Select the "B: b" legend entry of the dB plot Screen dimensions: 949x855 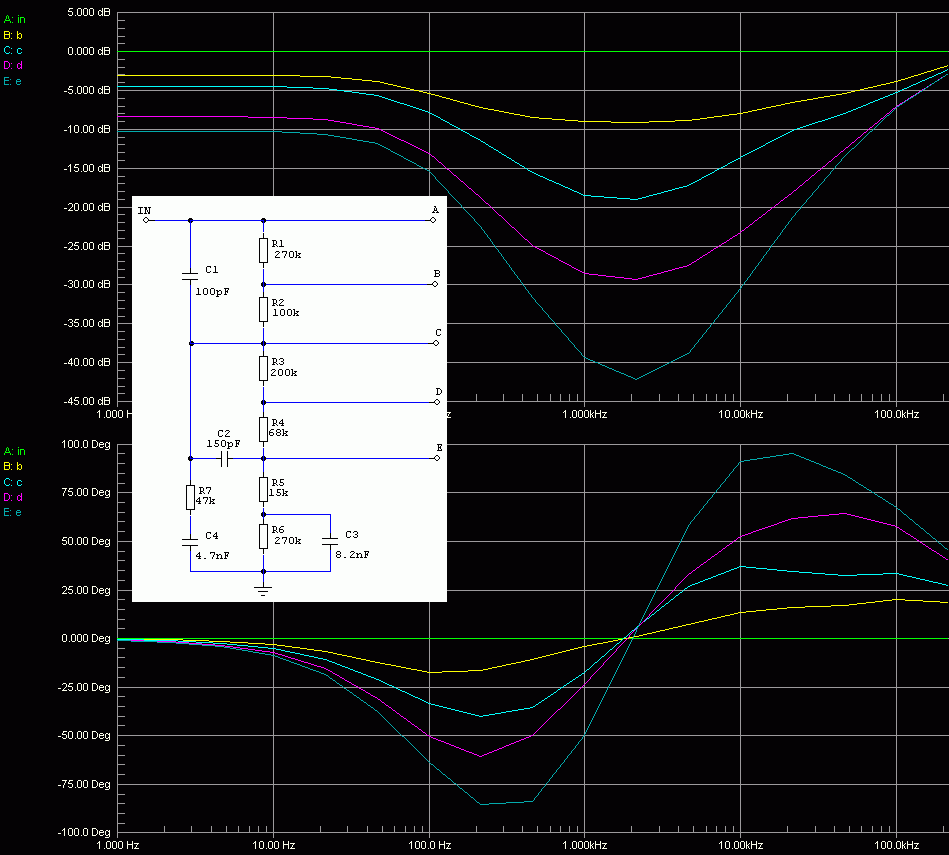(x=13, y=35)
